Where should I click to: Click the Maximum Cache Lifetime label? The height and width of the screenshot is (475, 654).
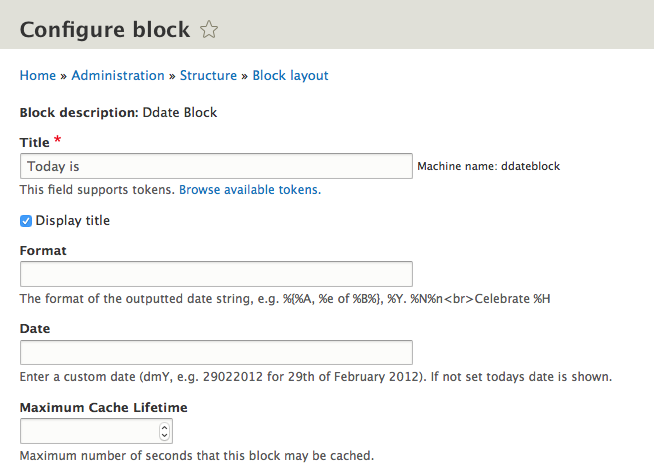click(103, 408)
